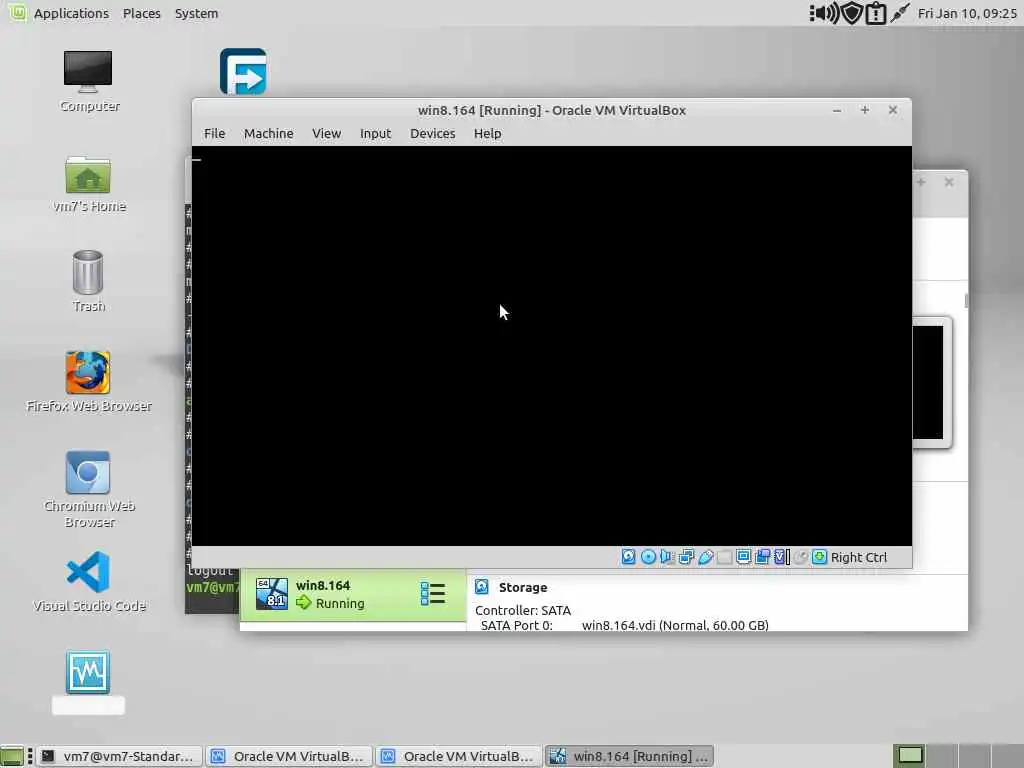Click the Storage section header in Manager
Image resolution: width=1024 pixels, height=768 pixels.
pos(522,588)
